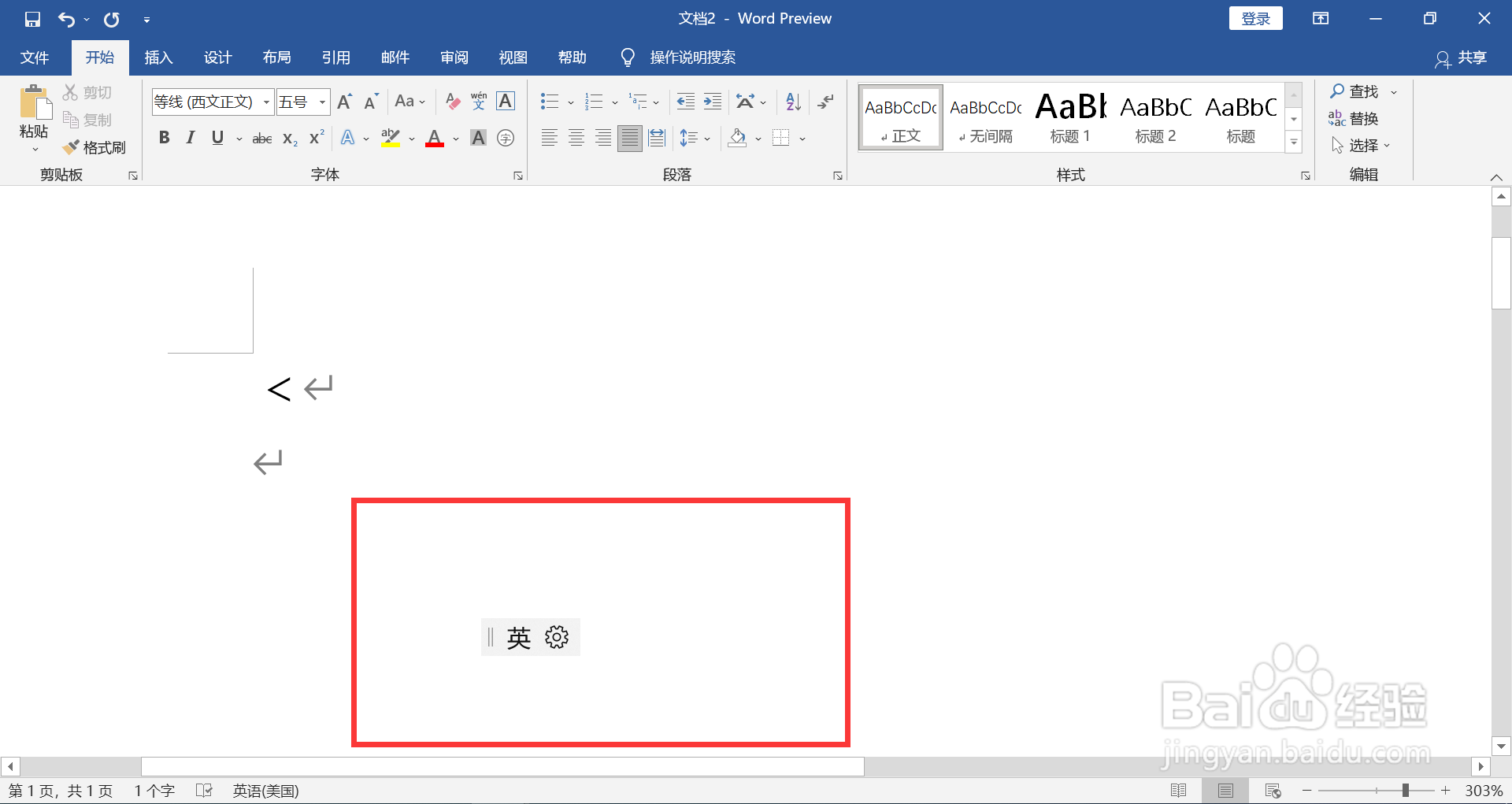Click the spelling check status icon
Screen dimensions: 1512x804
(x=204, y=791)
